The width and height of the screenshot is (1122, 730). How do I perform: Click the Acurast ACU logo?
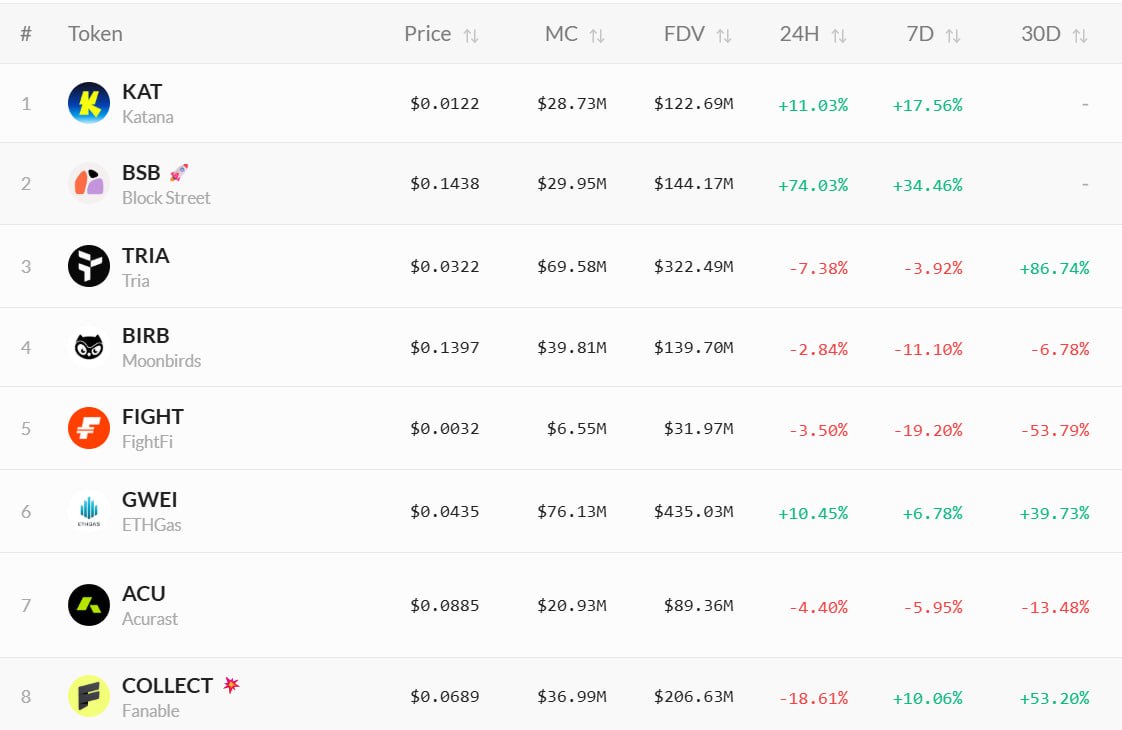[x=89, y=605]
